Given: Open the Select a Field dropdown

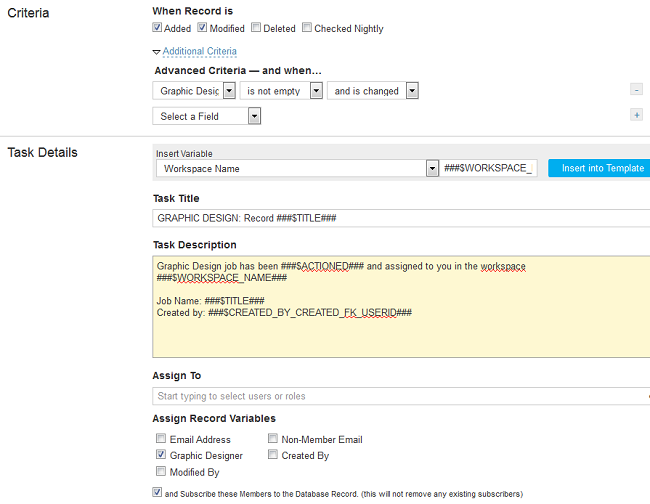Looking at the screenshot, I should (254, 116).
